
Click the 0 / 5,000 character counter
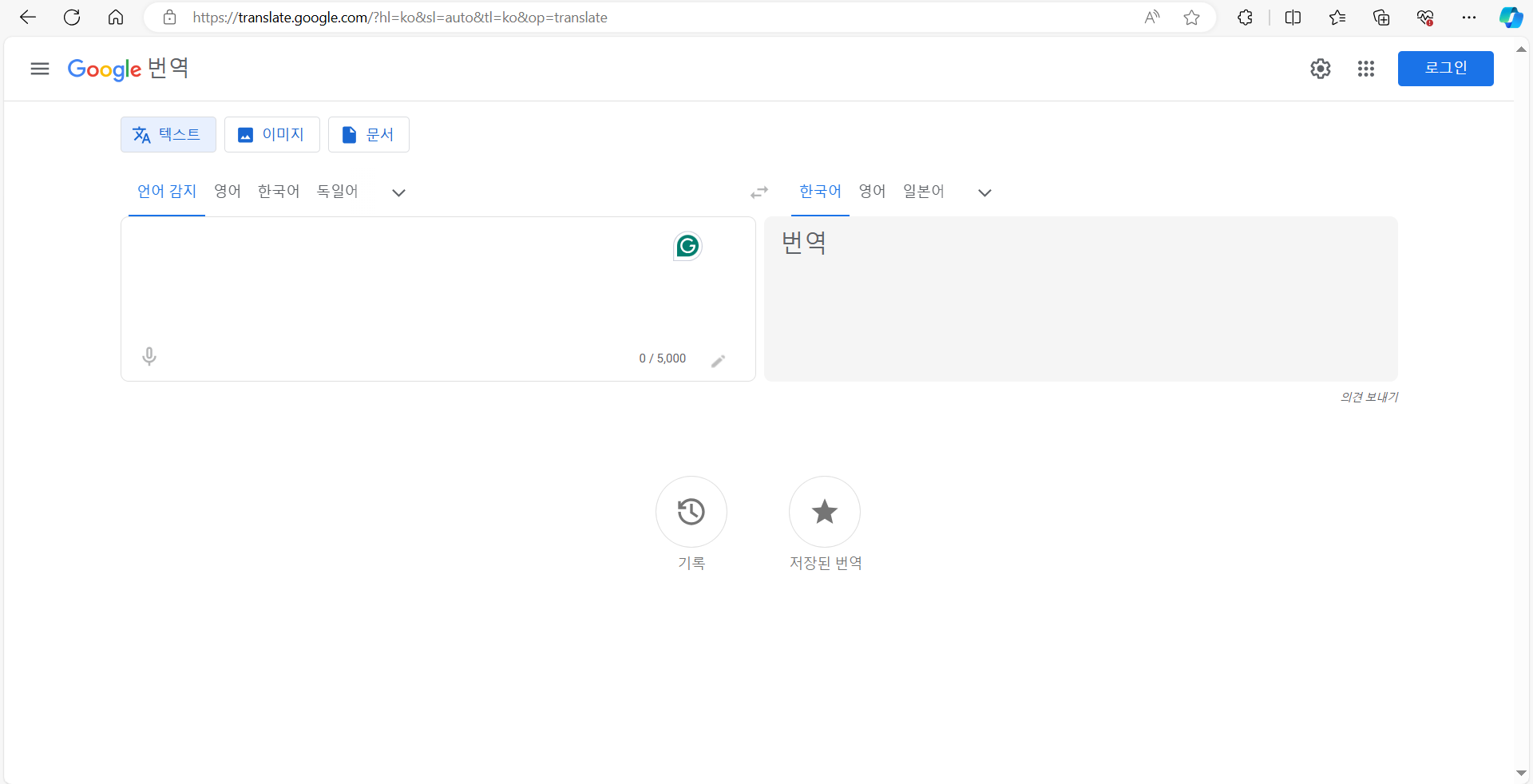663,358
